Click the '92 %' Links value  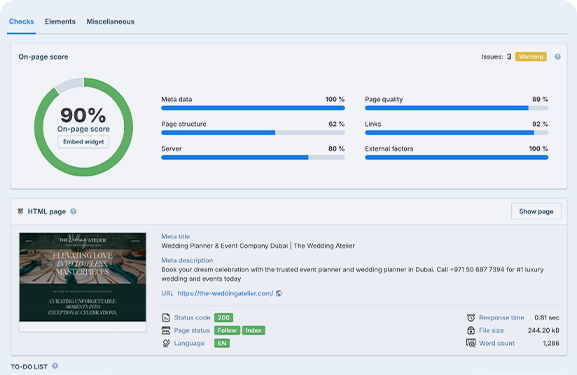coord(540,124)
